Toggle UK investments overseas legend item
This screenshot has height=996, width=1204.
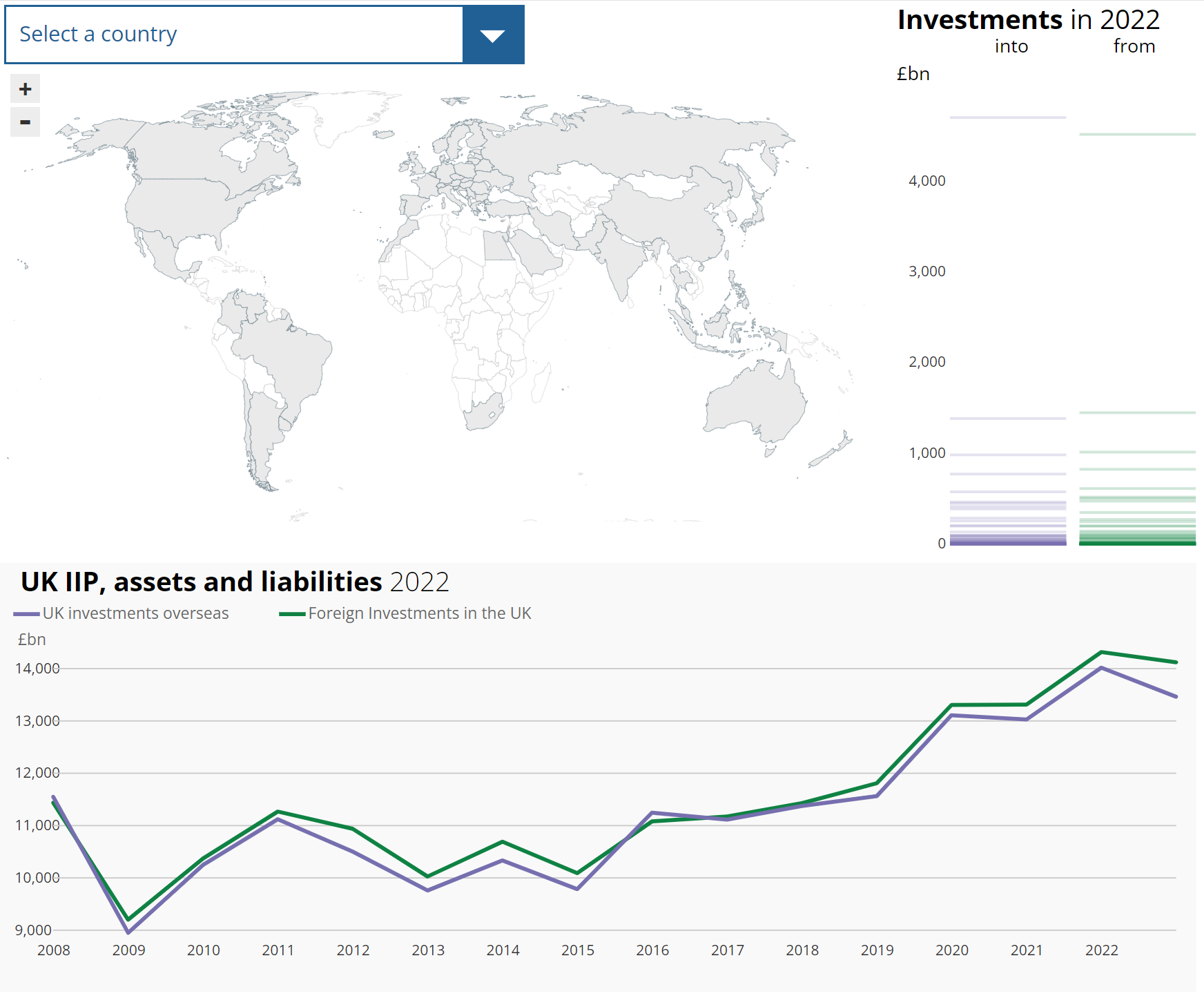point(122,613)
